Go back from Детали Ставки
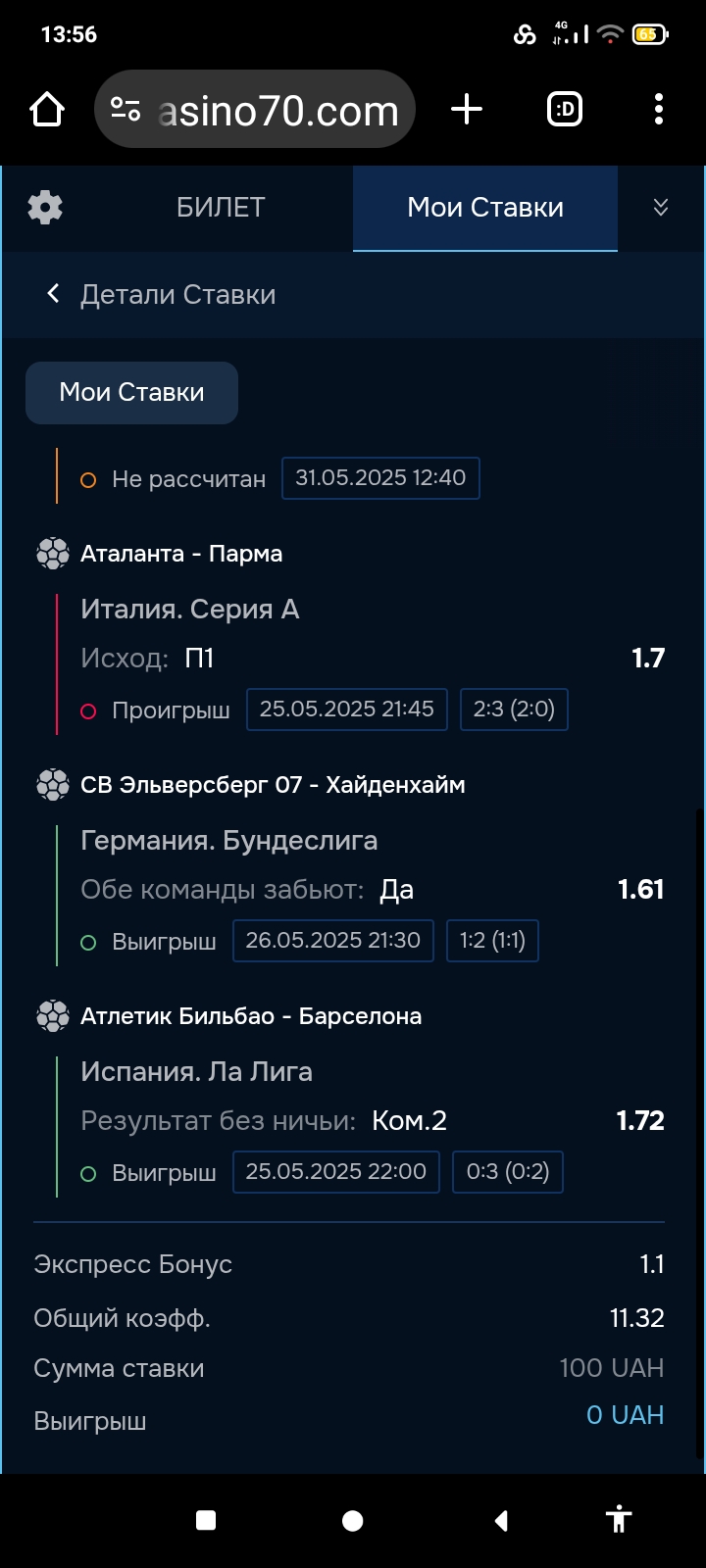Viewport: 706px width, 1568px height. click(x=53, y=294)
